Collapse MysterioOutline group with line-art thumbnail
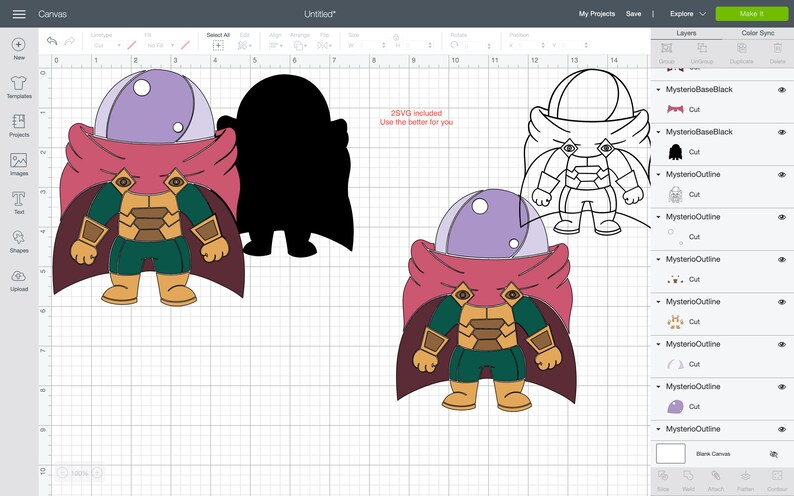Viewport: 794px width, 496px height. (x=658, y=175)
